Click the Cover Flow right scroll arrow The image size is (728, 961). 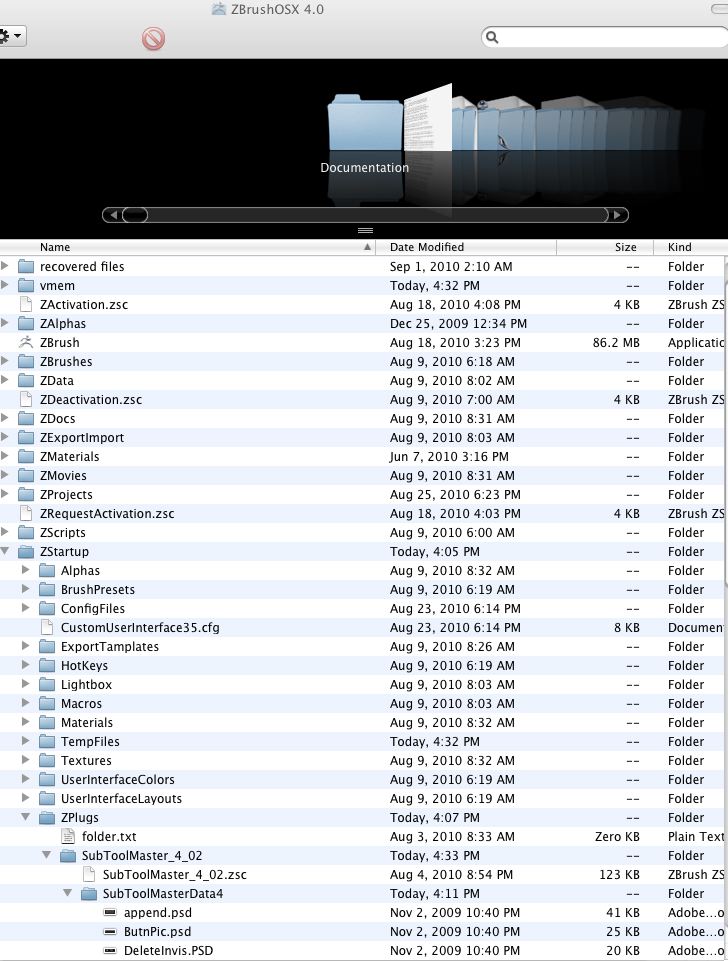coord(618,215)
